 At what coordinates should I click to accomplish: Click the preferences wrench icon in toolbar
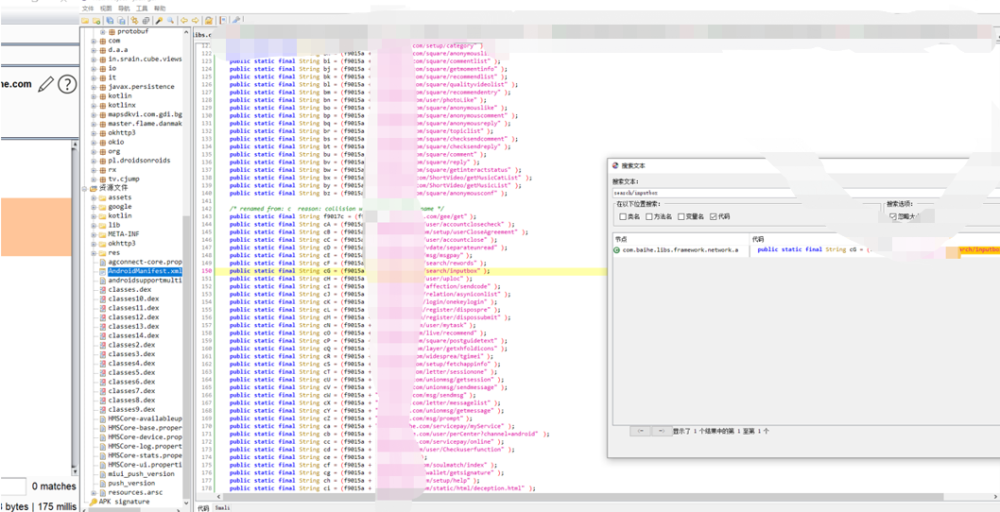pos(238,20)
